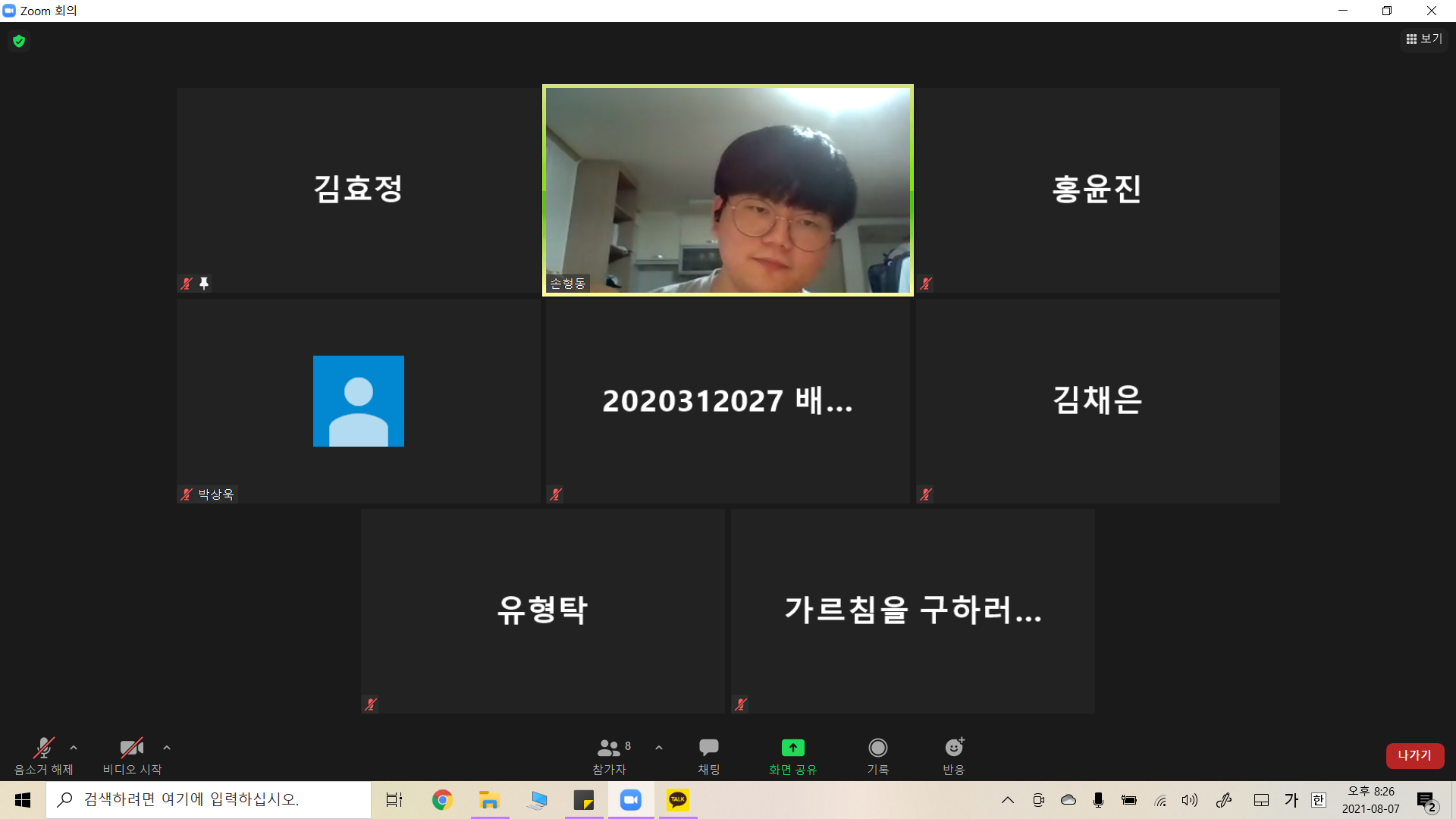Expand the video options arrow
This screenshot has height=819, width=1456.
click(x=167, y=748)
